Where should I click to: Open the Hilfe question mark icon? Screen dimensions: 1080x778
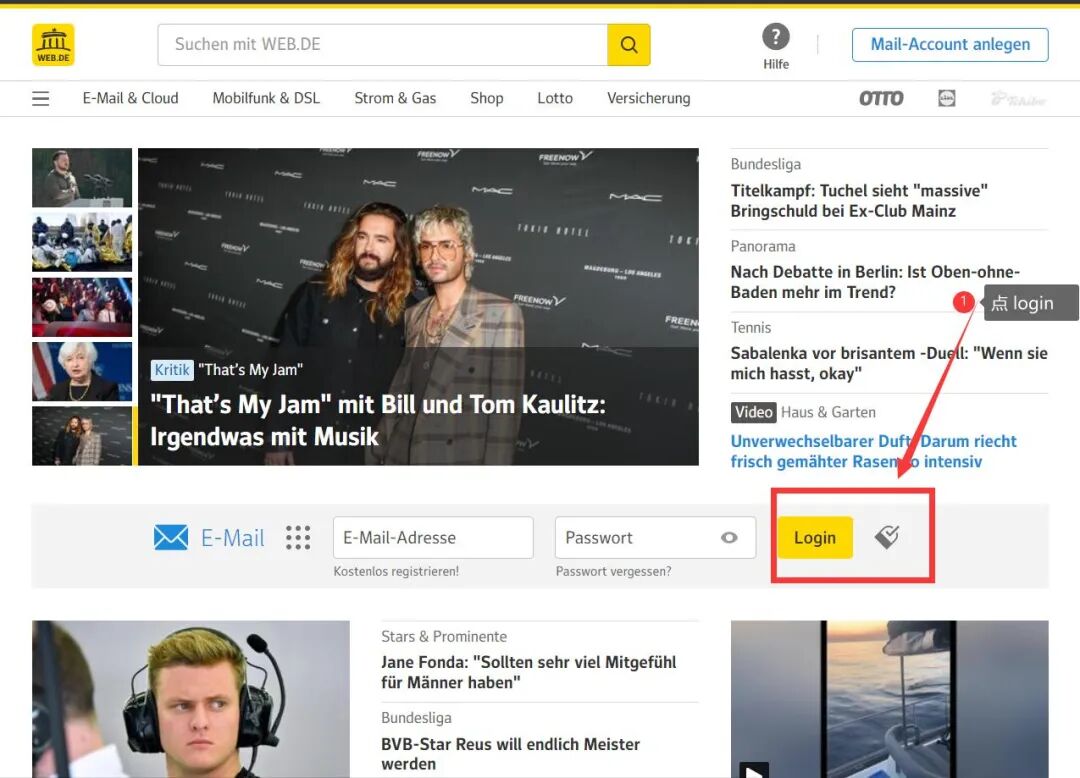[776, 36]
